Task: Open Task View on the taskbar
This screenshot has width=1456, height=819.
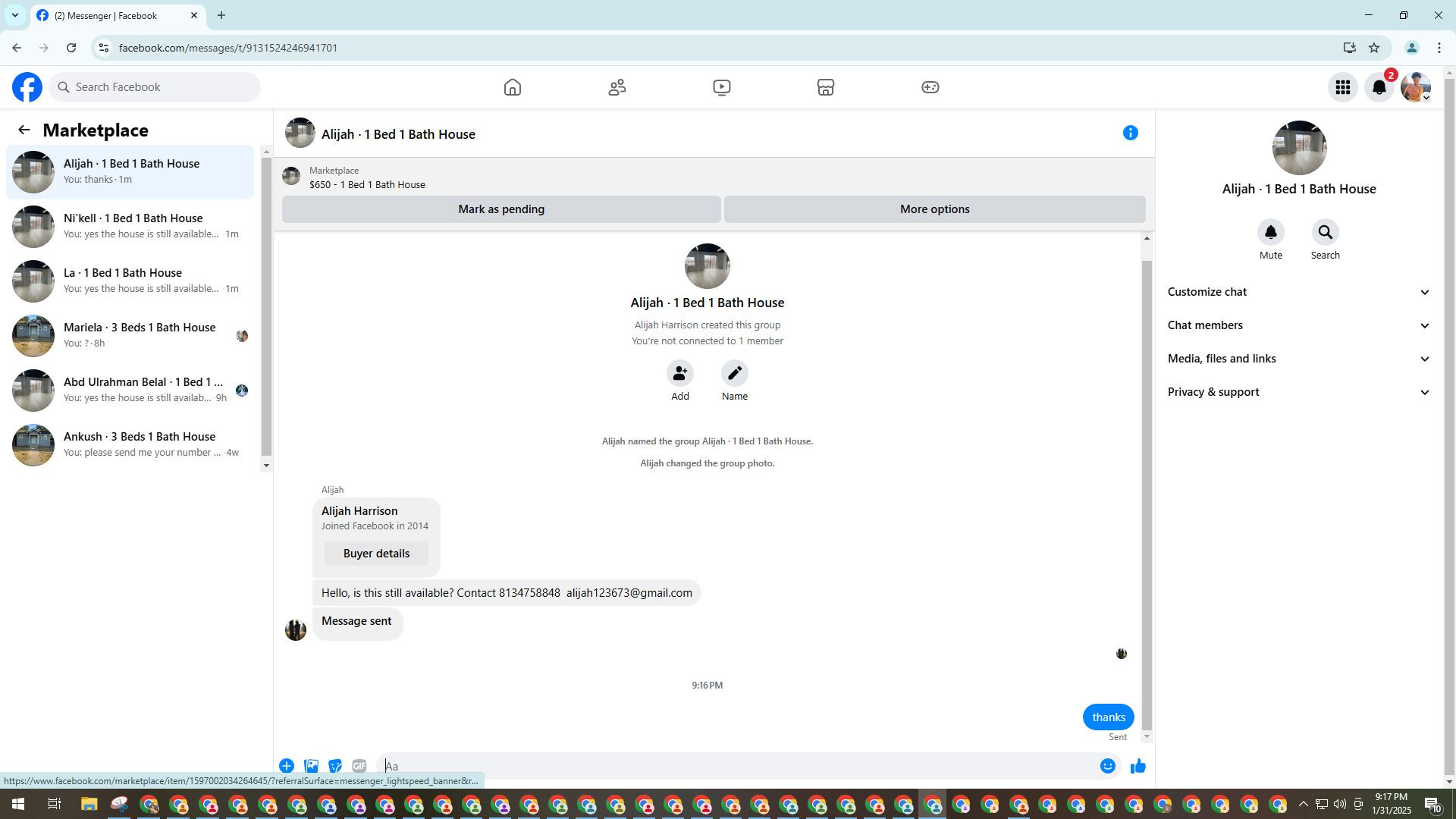Action: point(54,805)
